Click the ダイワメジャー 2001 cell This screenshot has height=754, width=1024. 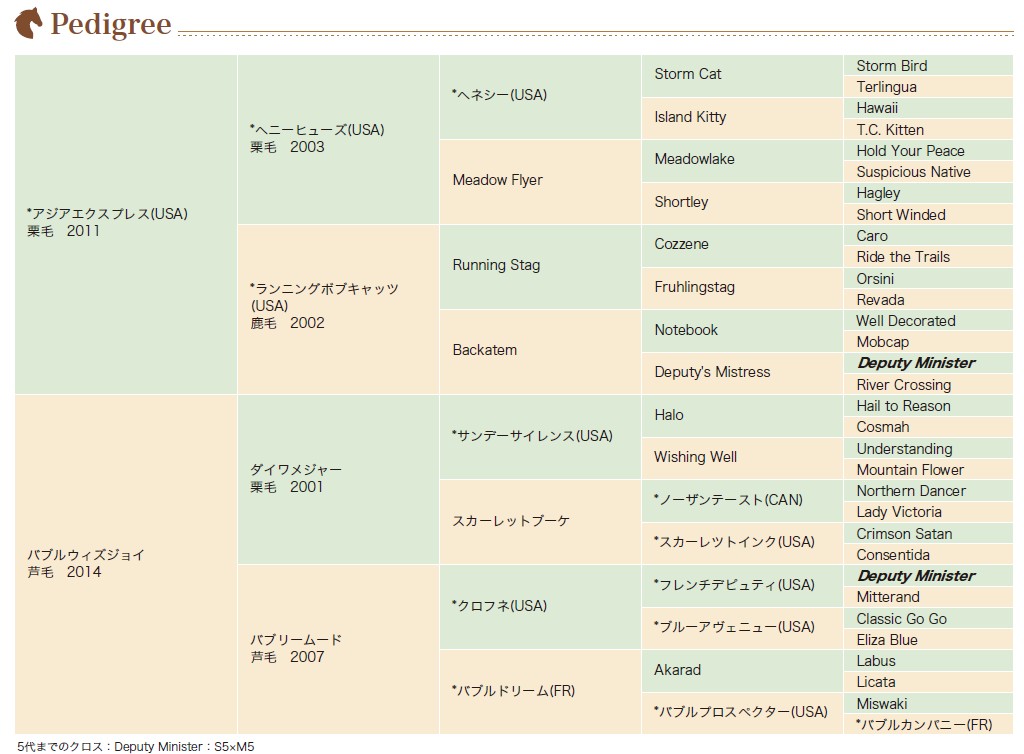pos(338,479)
